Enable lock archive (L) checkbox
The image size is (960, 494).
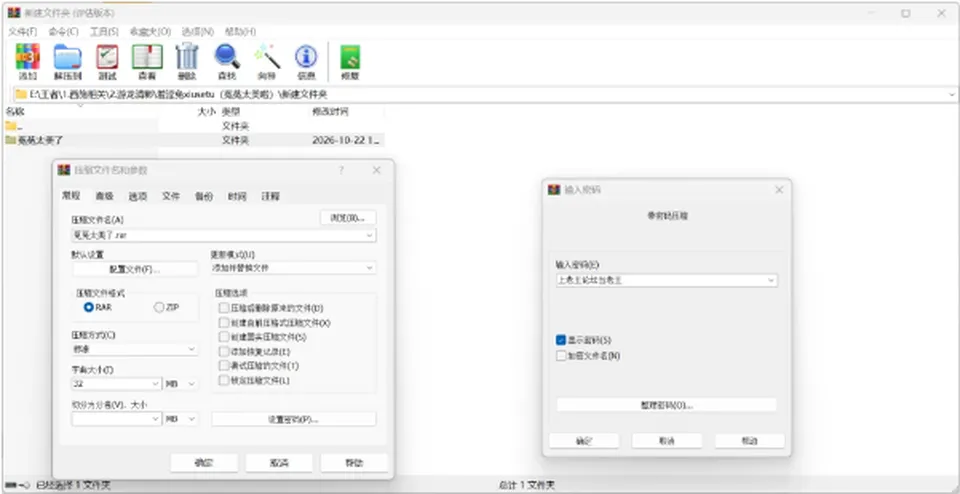click(223, 380)
